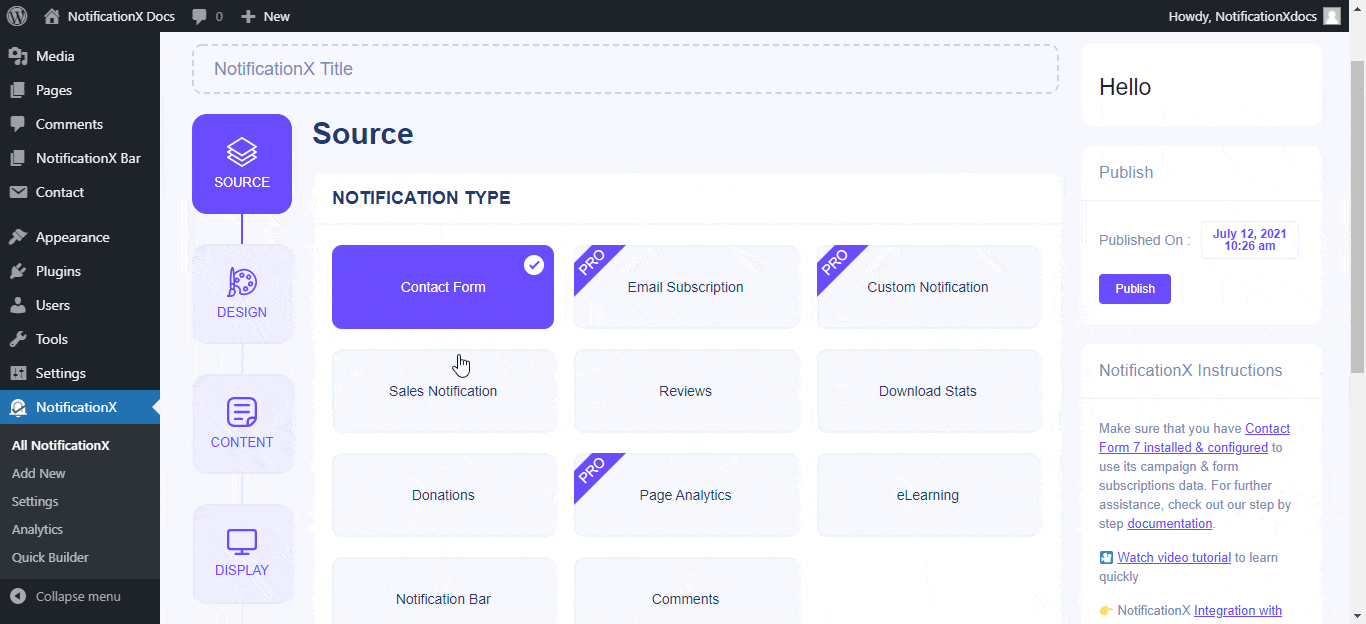Select the Source step tab
This screenshot has height=624, width=1366.
(x=242, y=164)
